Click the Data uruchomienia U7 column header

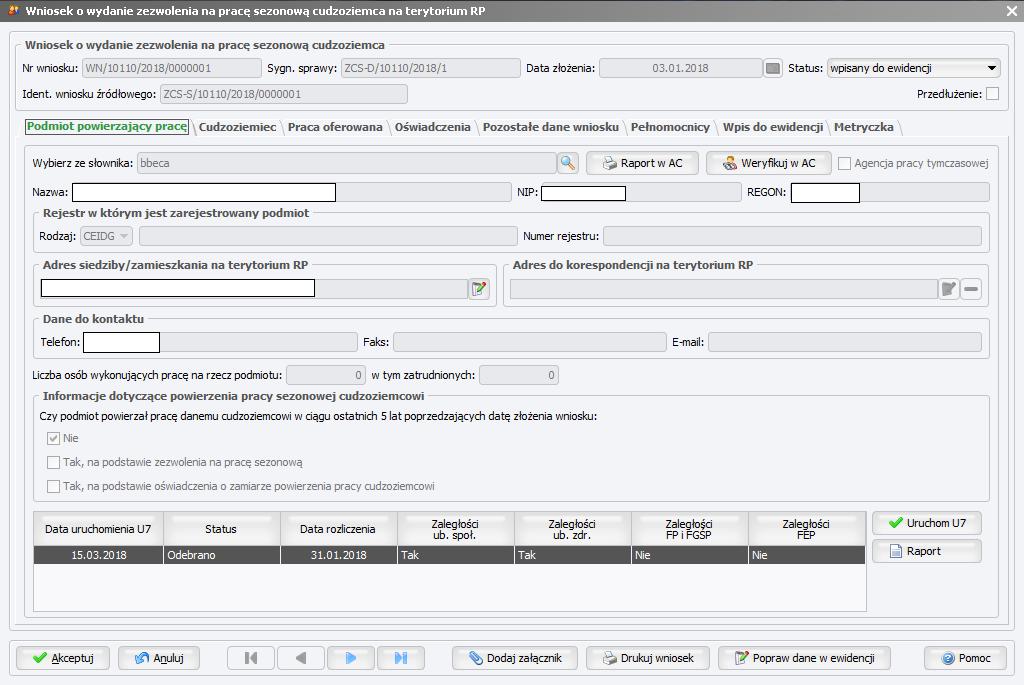(98, 529)
